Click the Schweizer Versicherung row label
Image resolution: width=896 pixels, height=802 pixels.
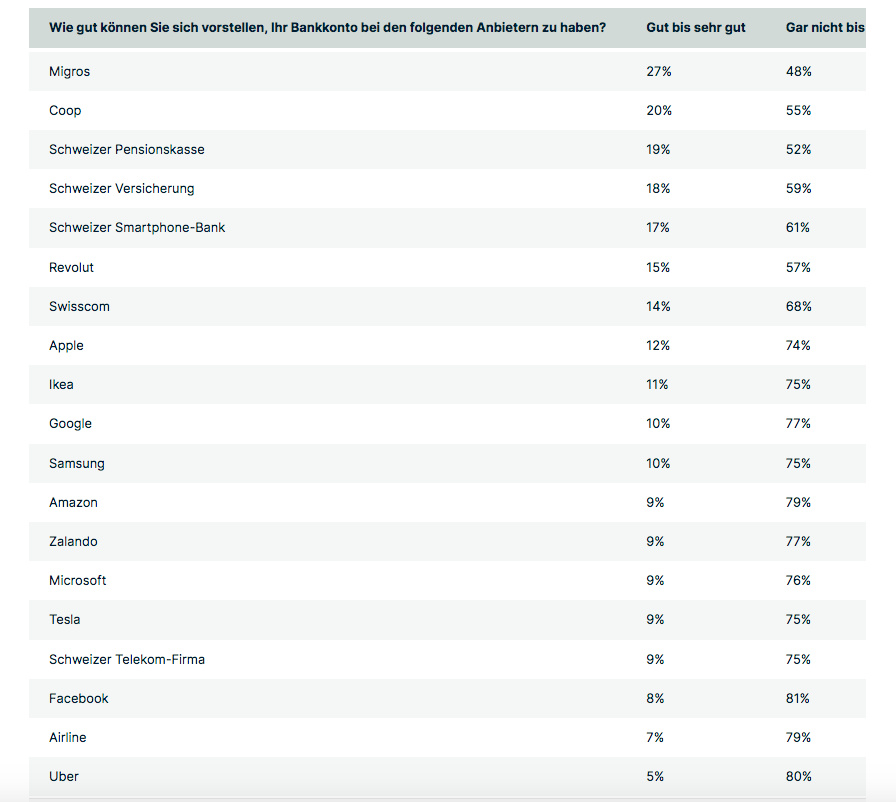121,189
